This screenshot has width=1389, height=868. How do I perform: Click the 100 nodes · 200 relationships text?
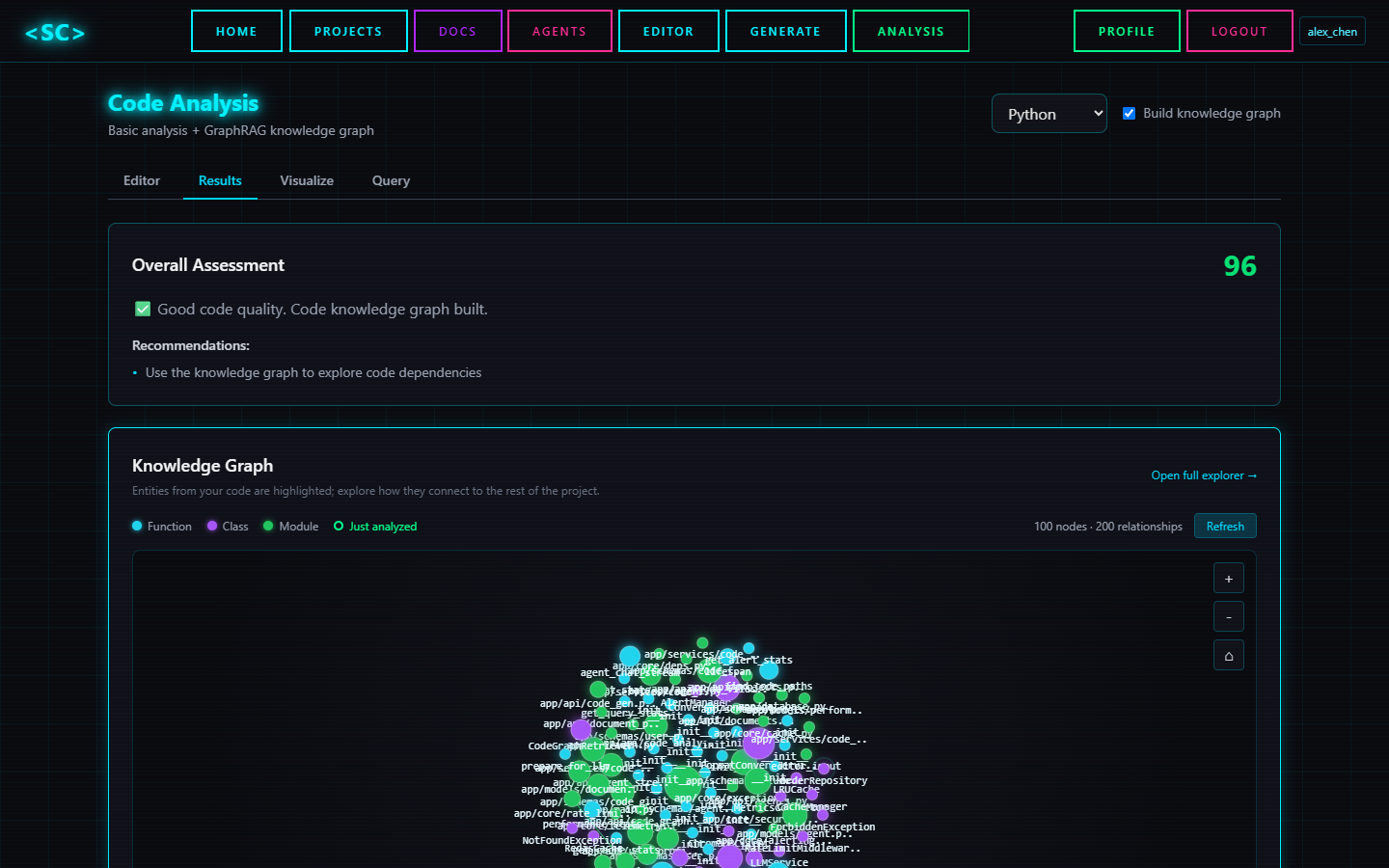point(1108,527)
